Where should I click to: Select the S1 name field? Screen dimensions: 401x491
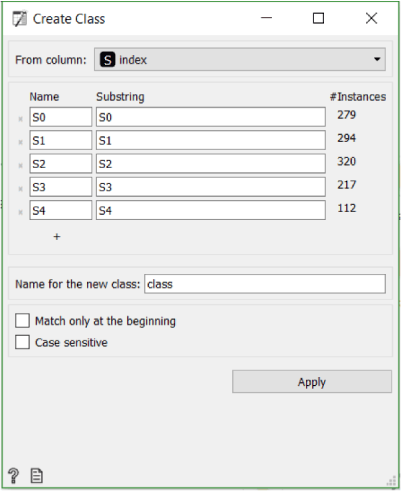point(61,140)
